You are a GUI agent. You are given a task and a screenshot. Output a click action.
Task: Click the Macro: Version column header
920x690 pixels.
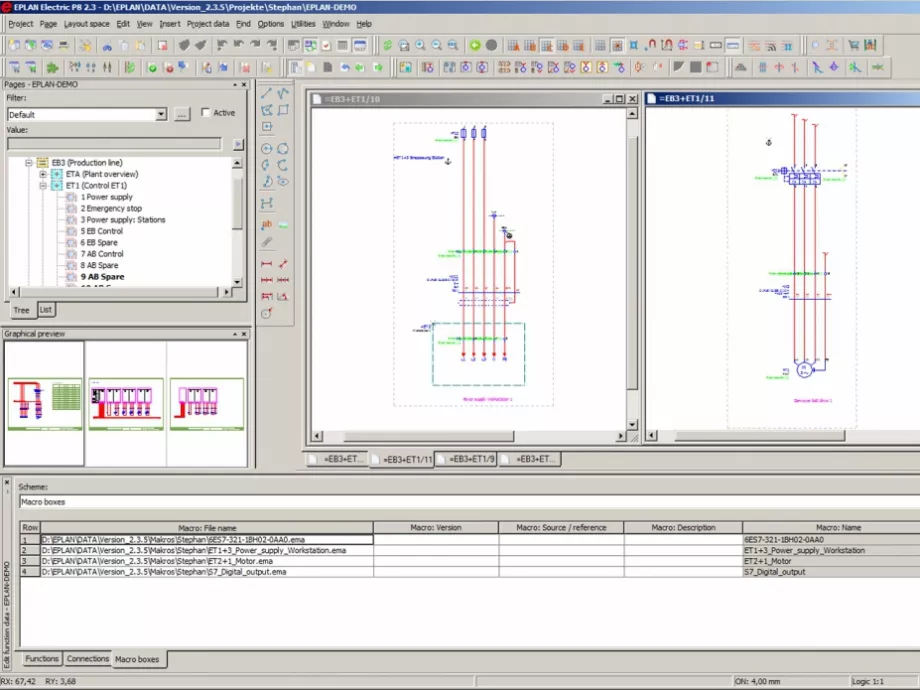[436, 527]
